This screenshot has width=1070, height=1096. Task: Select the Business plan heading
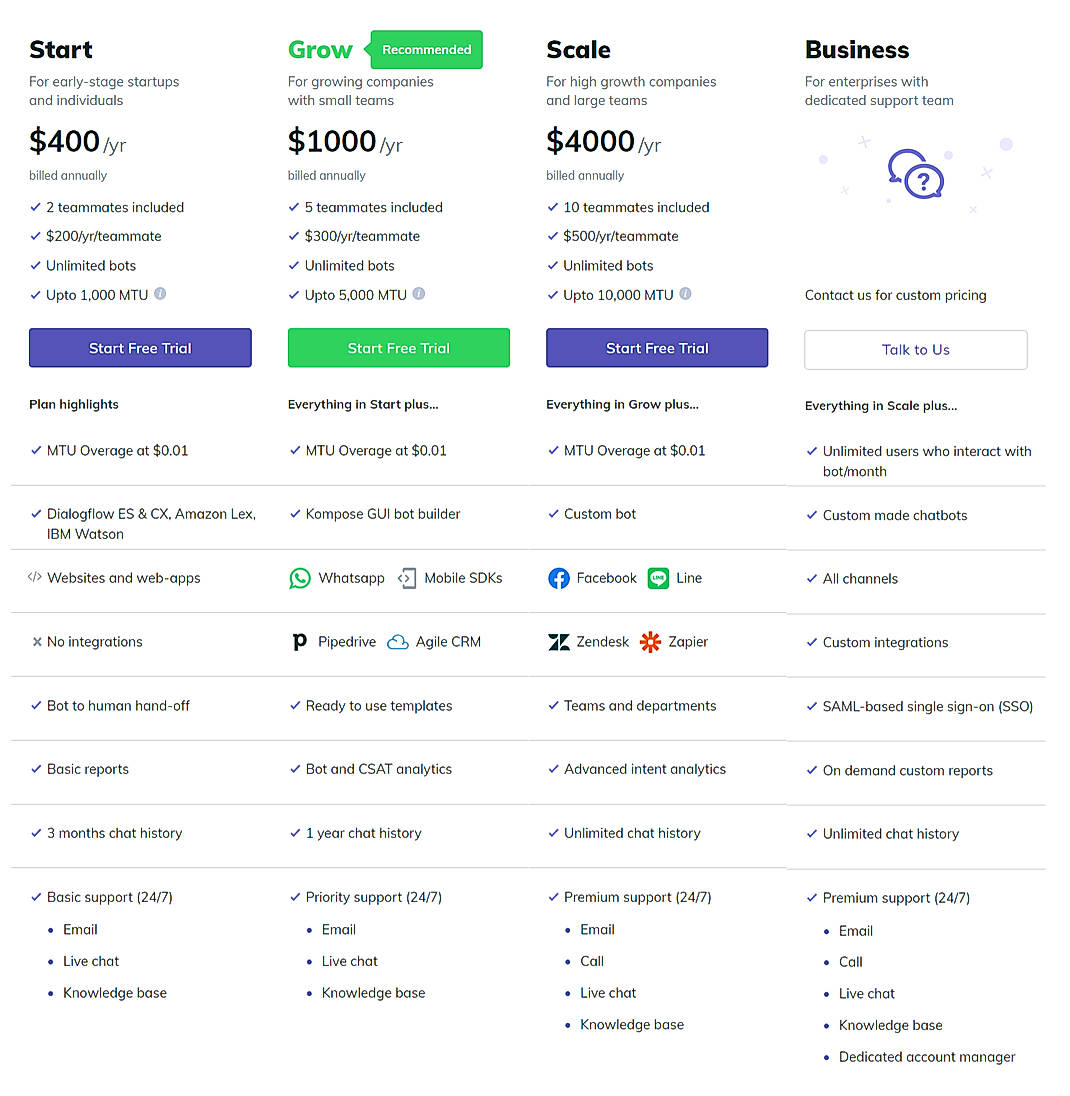coord(856,49)
